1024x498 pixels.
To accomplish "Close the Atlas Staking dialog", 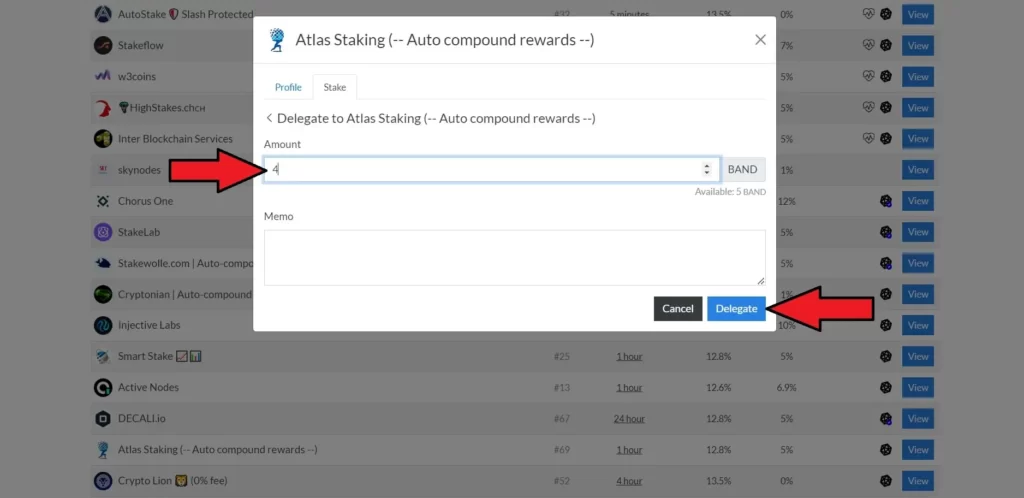I will pyautogui.click(x=760, y=40).
